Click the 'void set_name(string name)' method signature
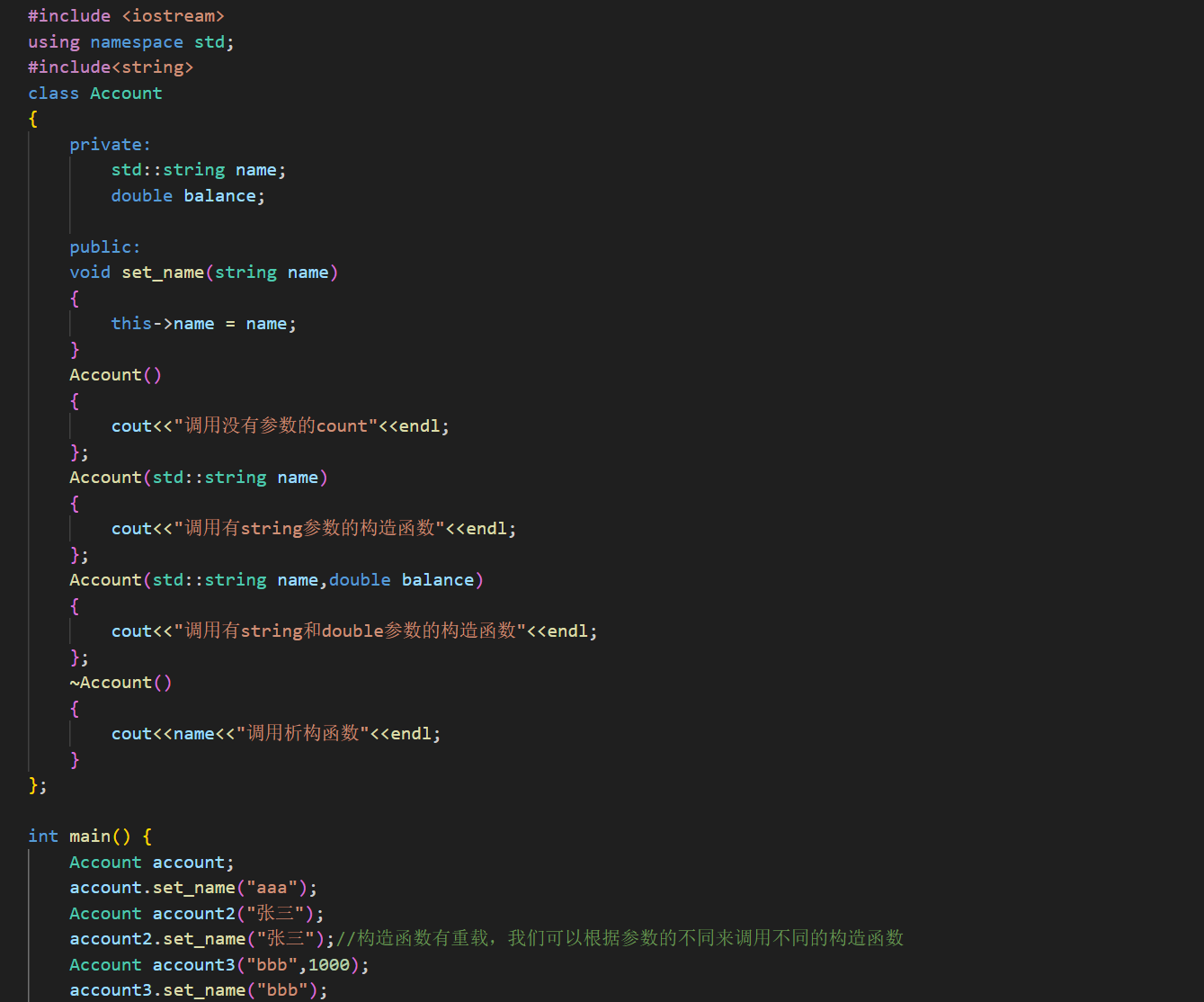 click(x=204, y=273)
